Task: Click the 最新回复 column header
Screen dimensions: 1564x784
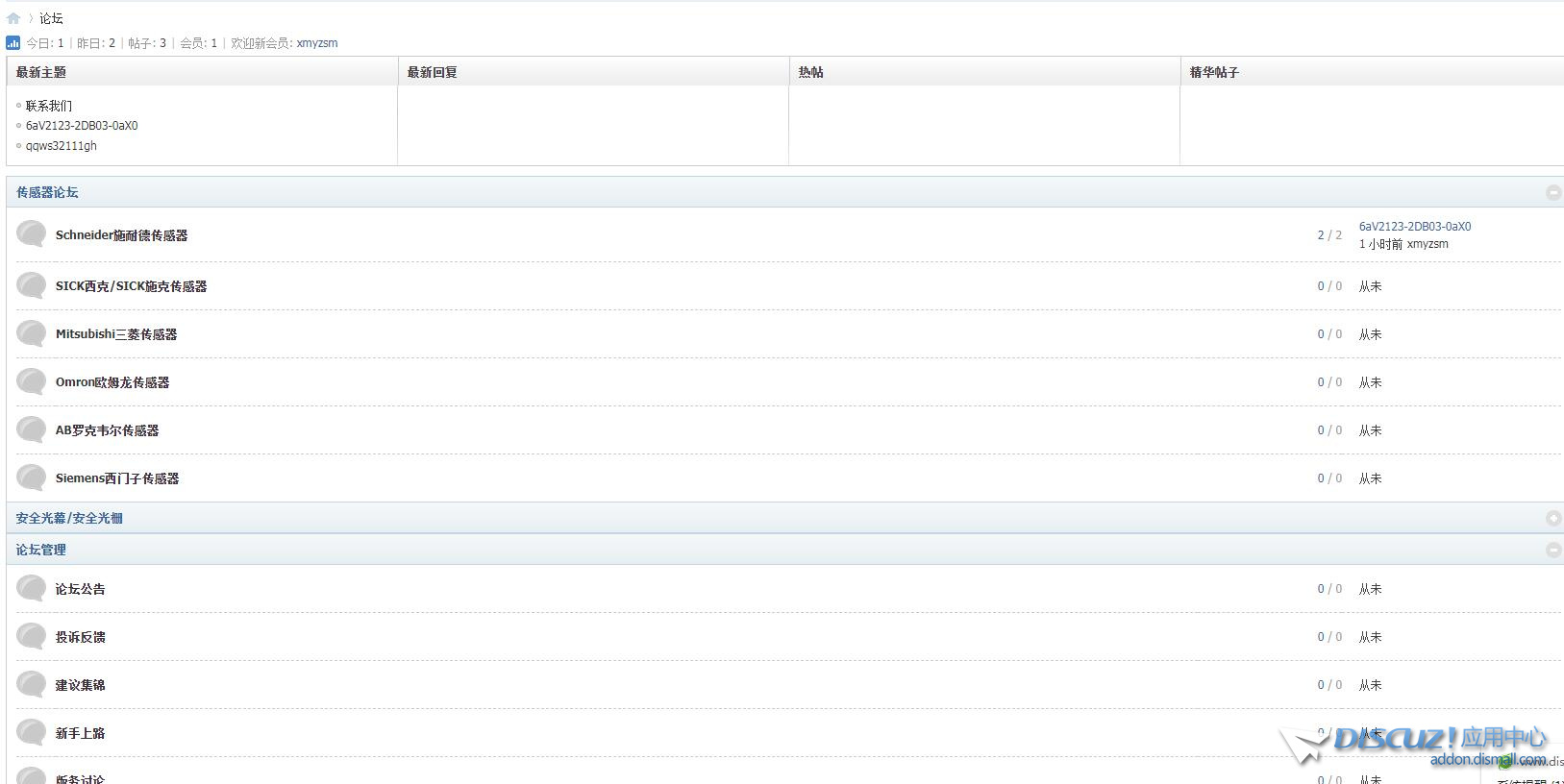Action: click(x=433, y=72)
